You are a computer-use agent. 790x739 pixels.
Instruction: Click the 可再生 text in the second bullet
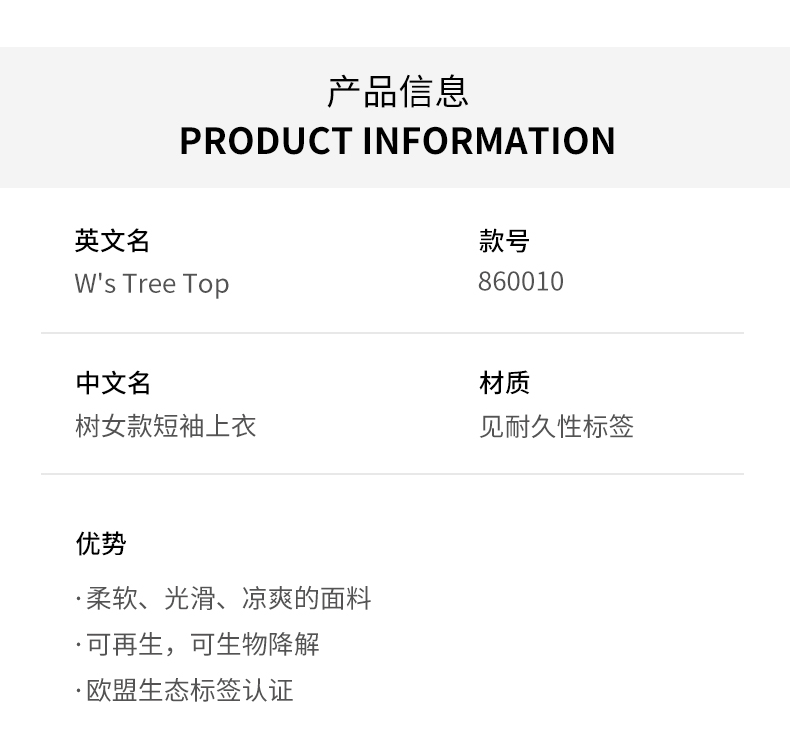pos(124,644)
